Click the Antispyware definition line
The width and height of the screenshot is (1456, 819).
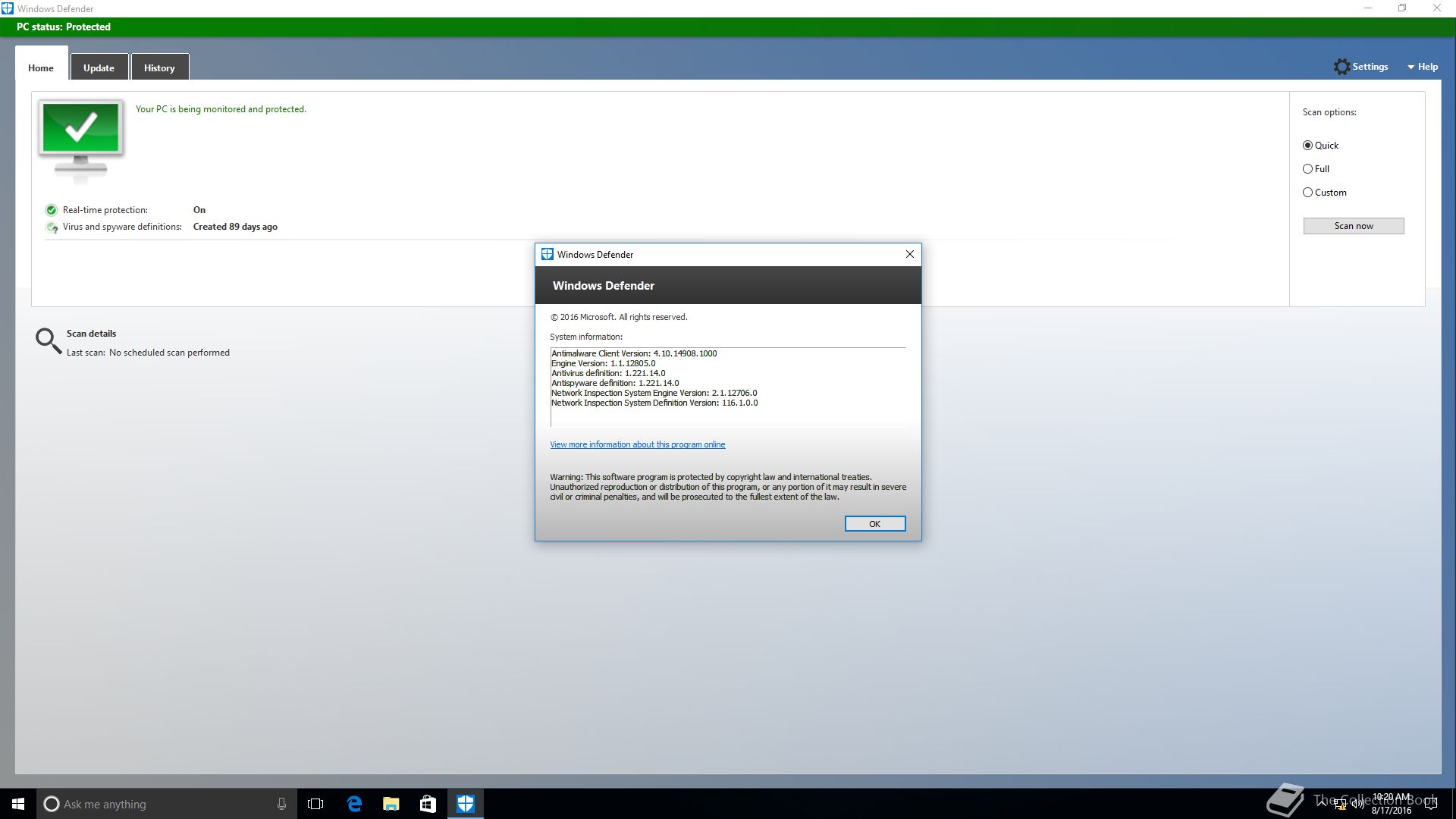click(615, 383)
